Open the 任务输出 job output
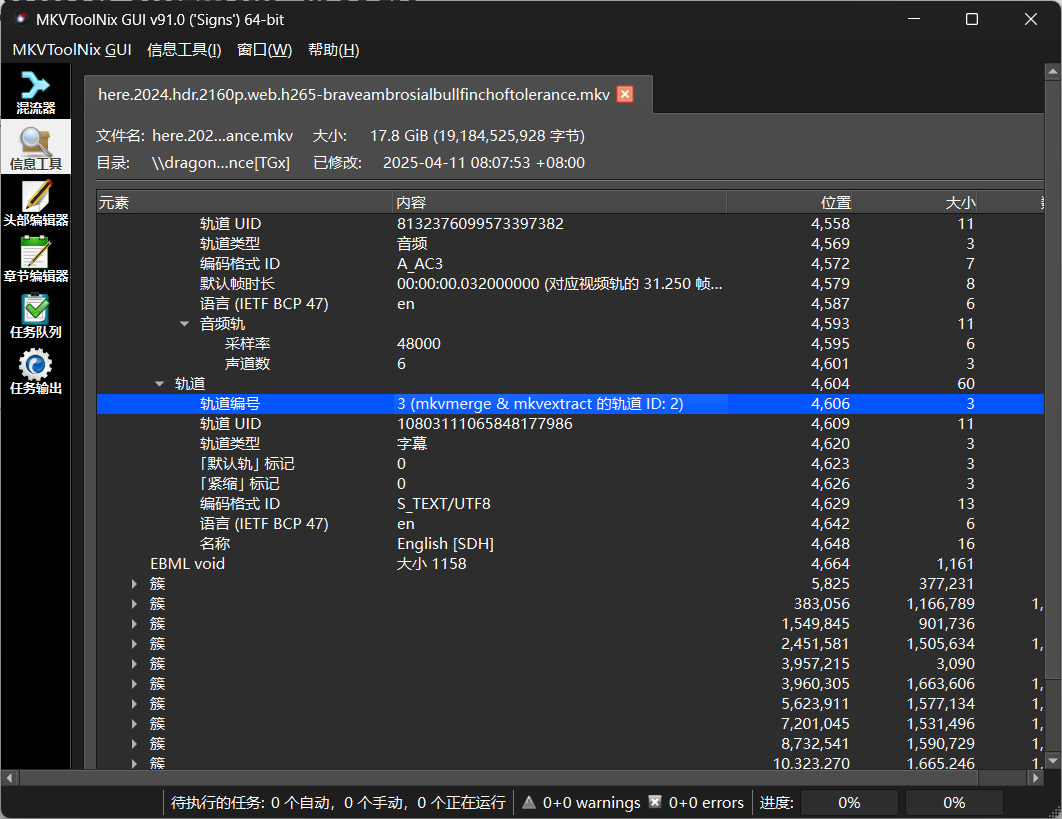The height and width of the screenshot is (819, 1062). (x=35, y=372)
